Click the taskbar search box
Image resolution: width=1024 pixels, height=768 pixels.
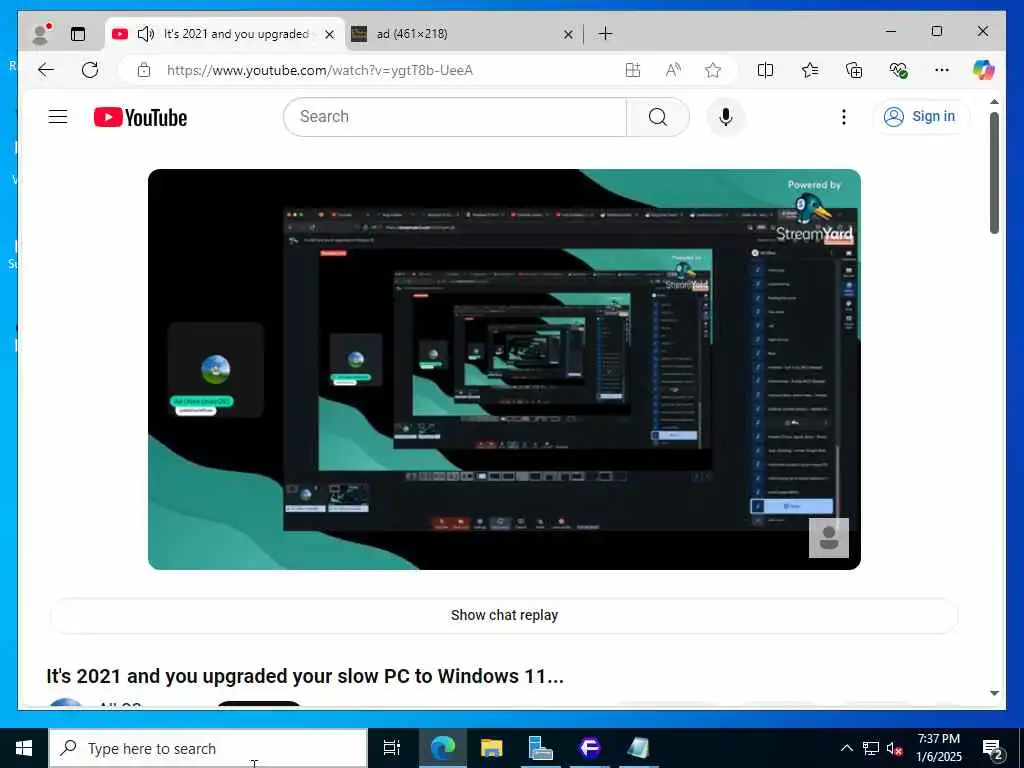208,748
